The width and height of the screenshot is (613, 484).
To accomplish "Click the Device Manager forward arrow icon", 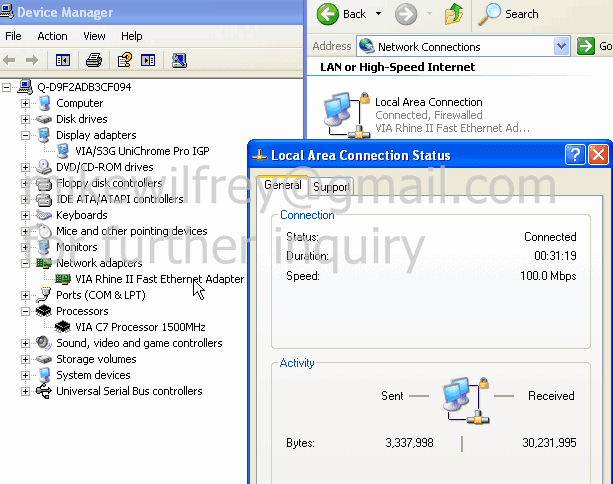I will coord(32,60).
